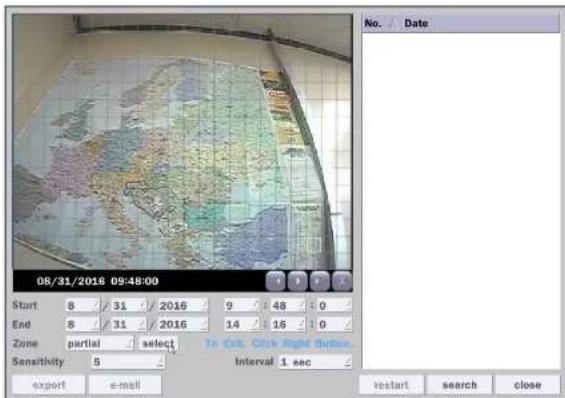This screenshot has width=565, height=398.
Task: Open the Start minute field showing 48
Action: point(288,305)
